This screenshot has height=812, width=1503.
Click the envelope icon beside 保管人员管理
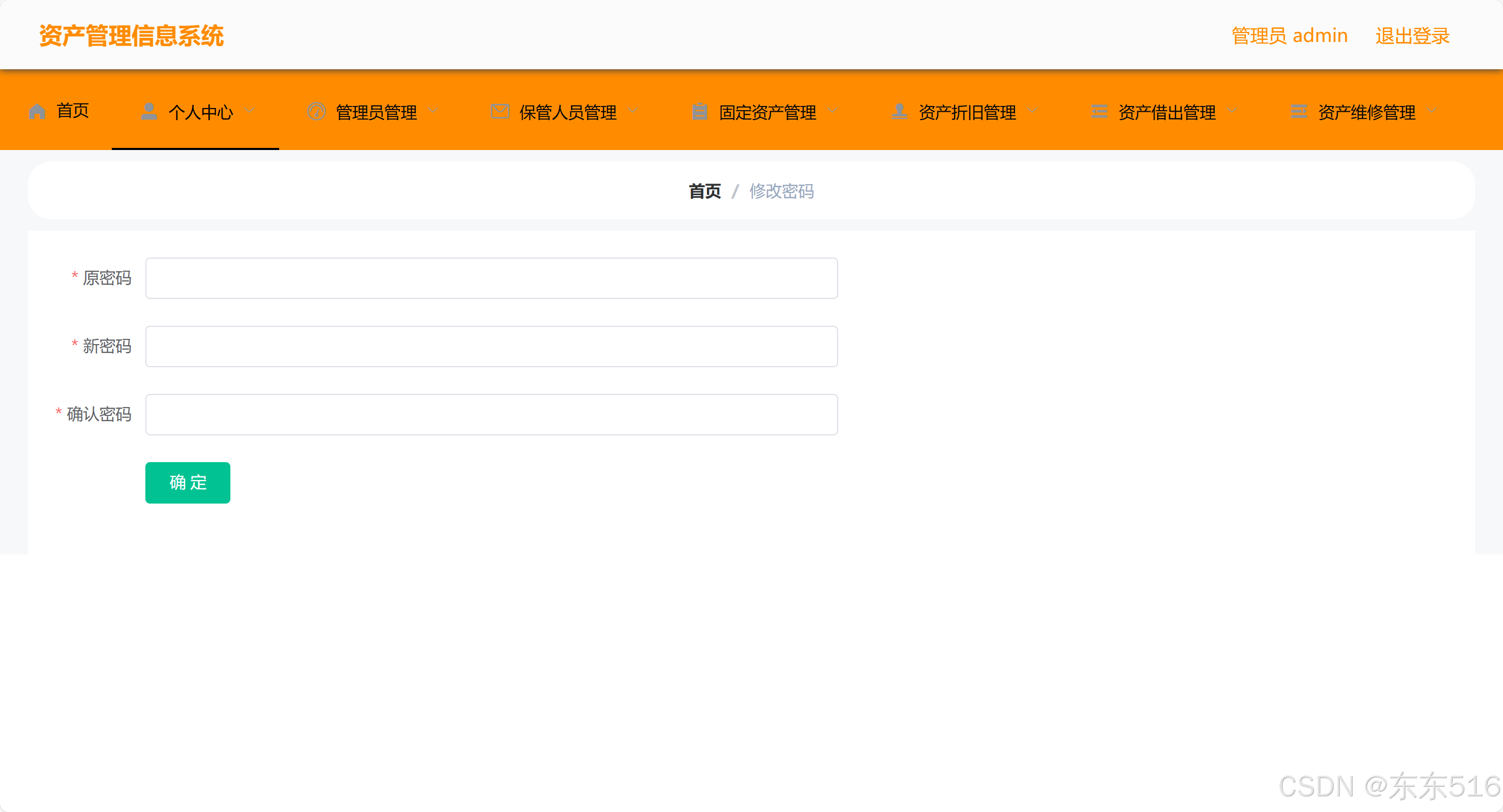[500, 111]
